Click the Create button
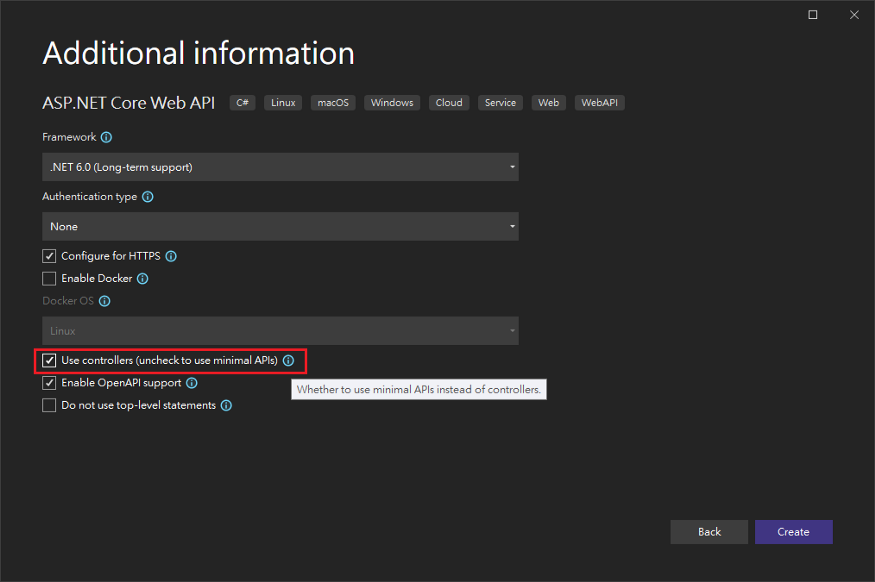The height and width of the screenshot is (582, 875). click(x=793, y=531)
